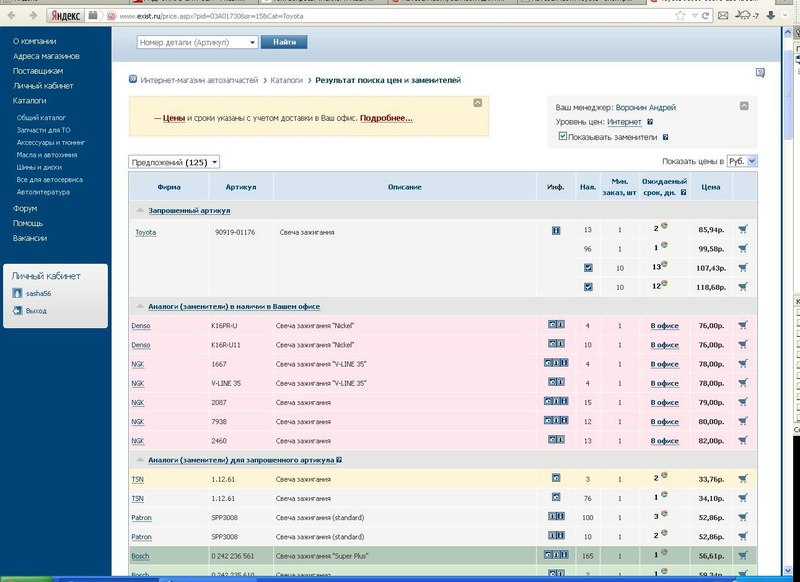This screenshot has width=800, height=582.
Task: Open the currency 'Руб.' dropdown
Action: coord(741,161)
